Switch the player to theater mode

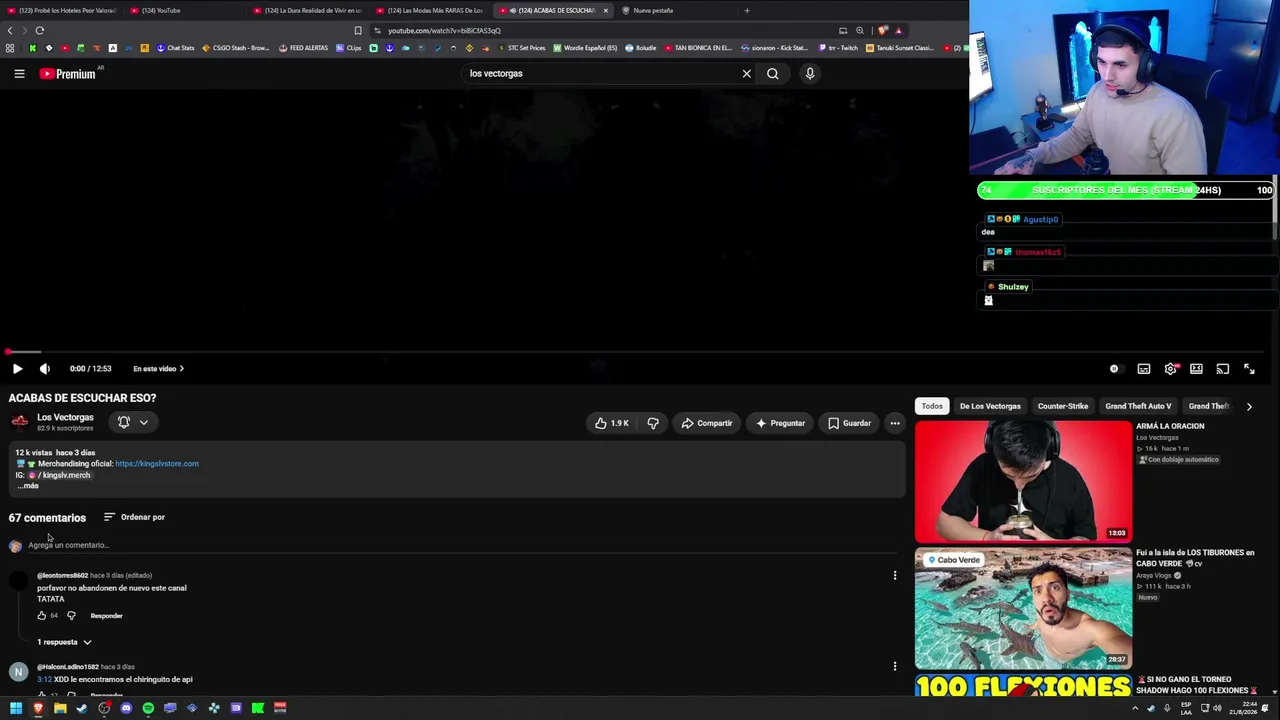[x=1196, y=369]
